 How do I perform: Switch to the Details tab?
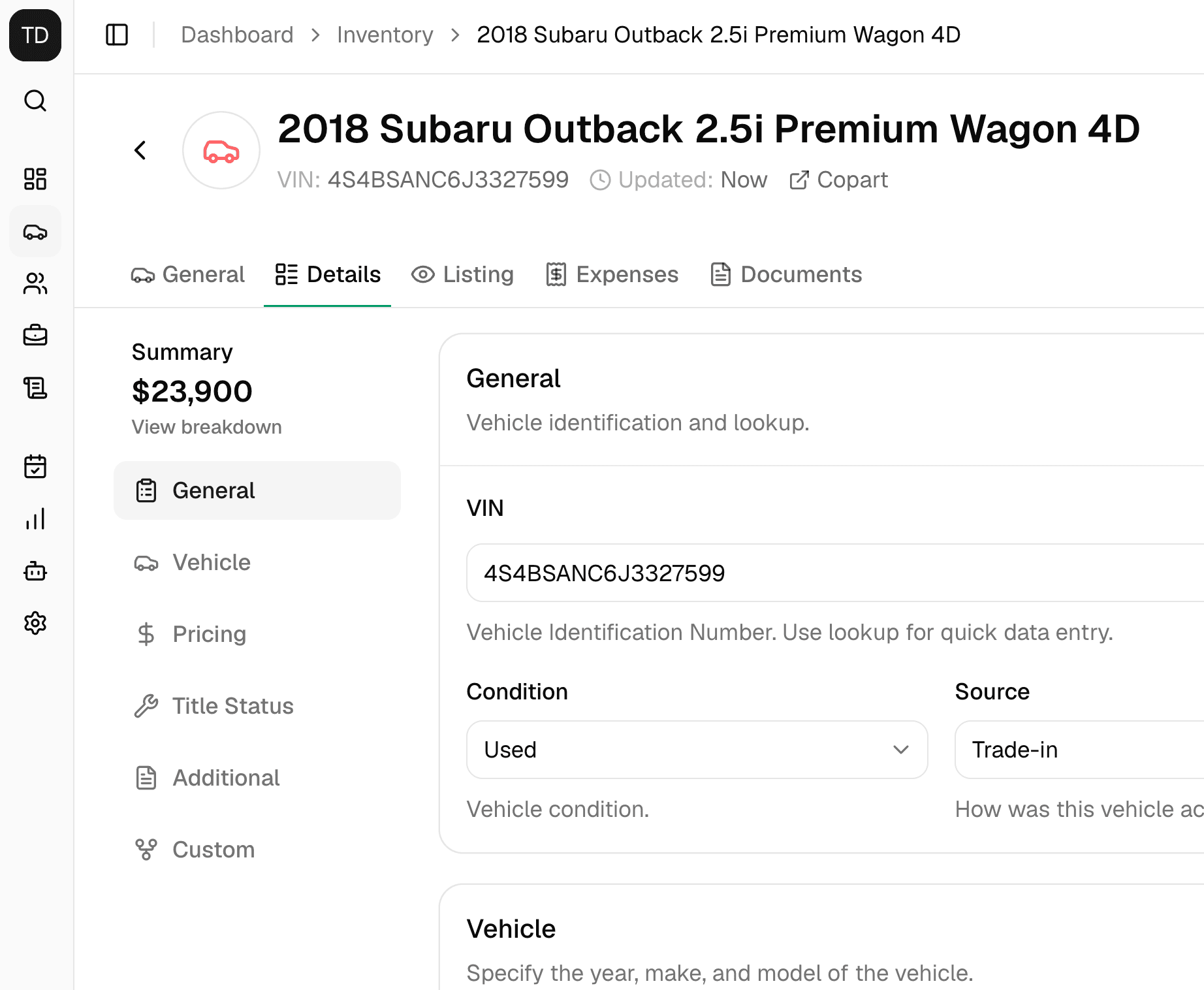[328, 274]
